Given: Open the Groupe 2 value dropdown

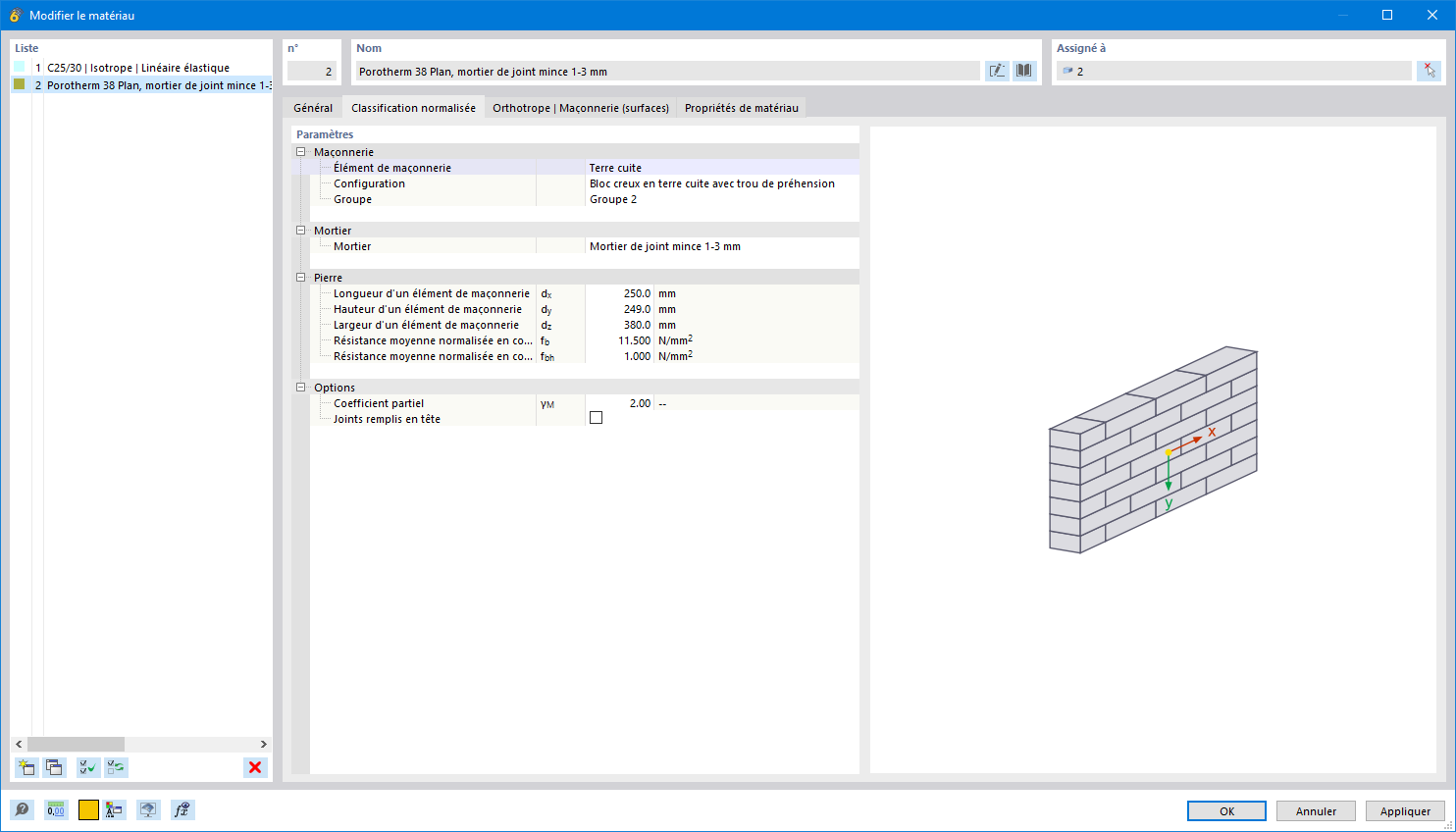Looking at the screenshot, I should pos(722,199).
